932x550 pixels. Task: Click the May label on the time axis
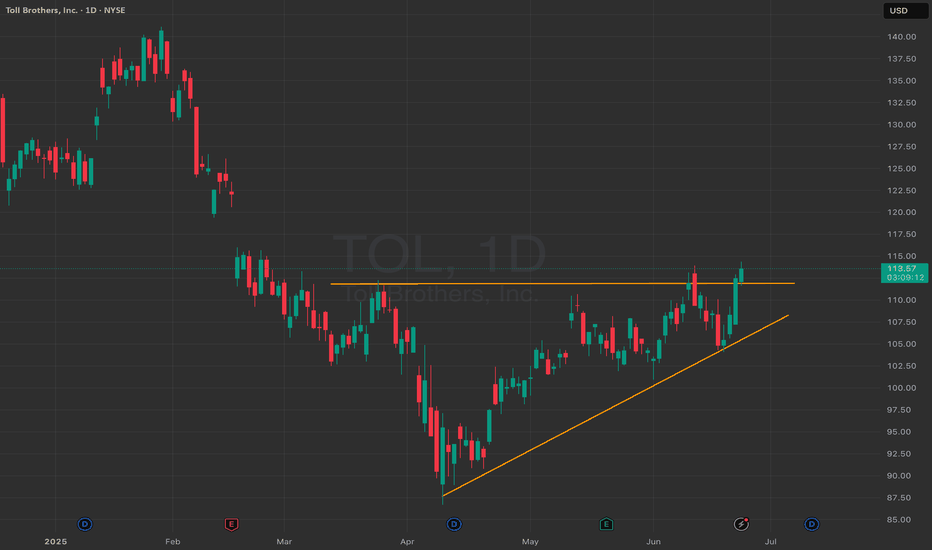coord(530,542)
